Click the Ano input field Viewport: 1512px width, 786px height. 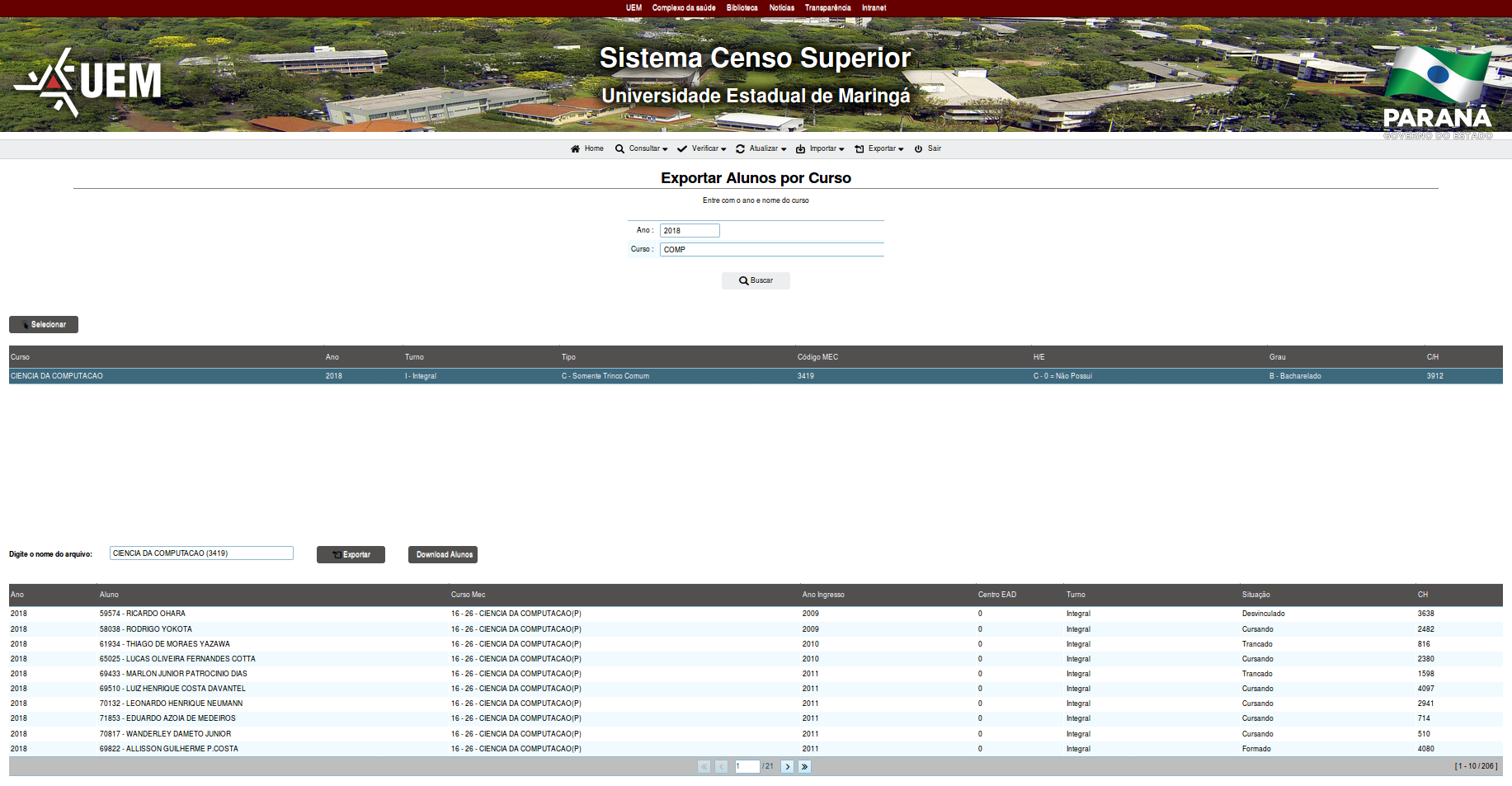tap(690, 231)
